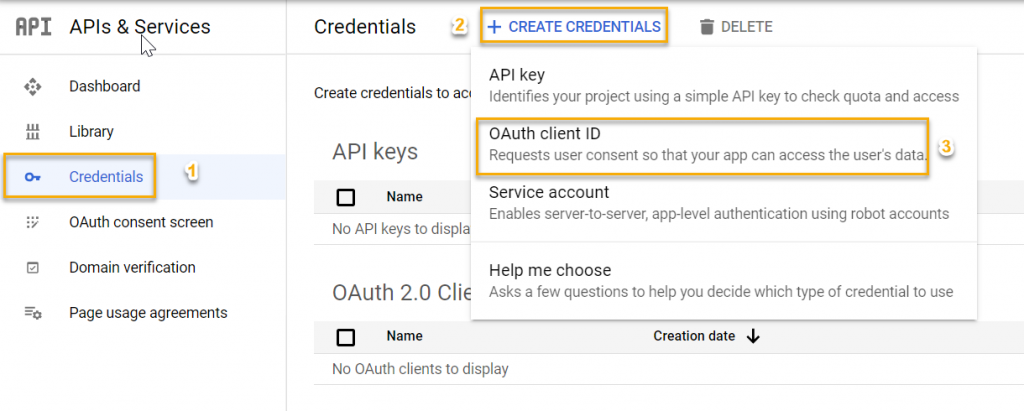Click the OAuth consent screen icon
This screenshot has width=1024, height=411.
click(x=32, y=222)
